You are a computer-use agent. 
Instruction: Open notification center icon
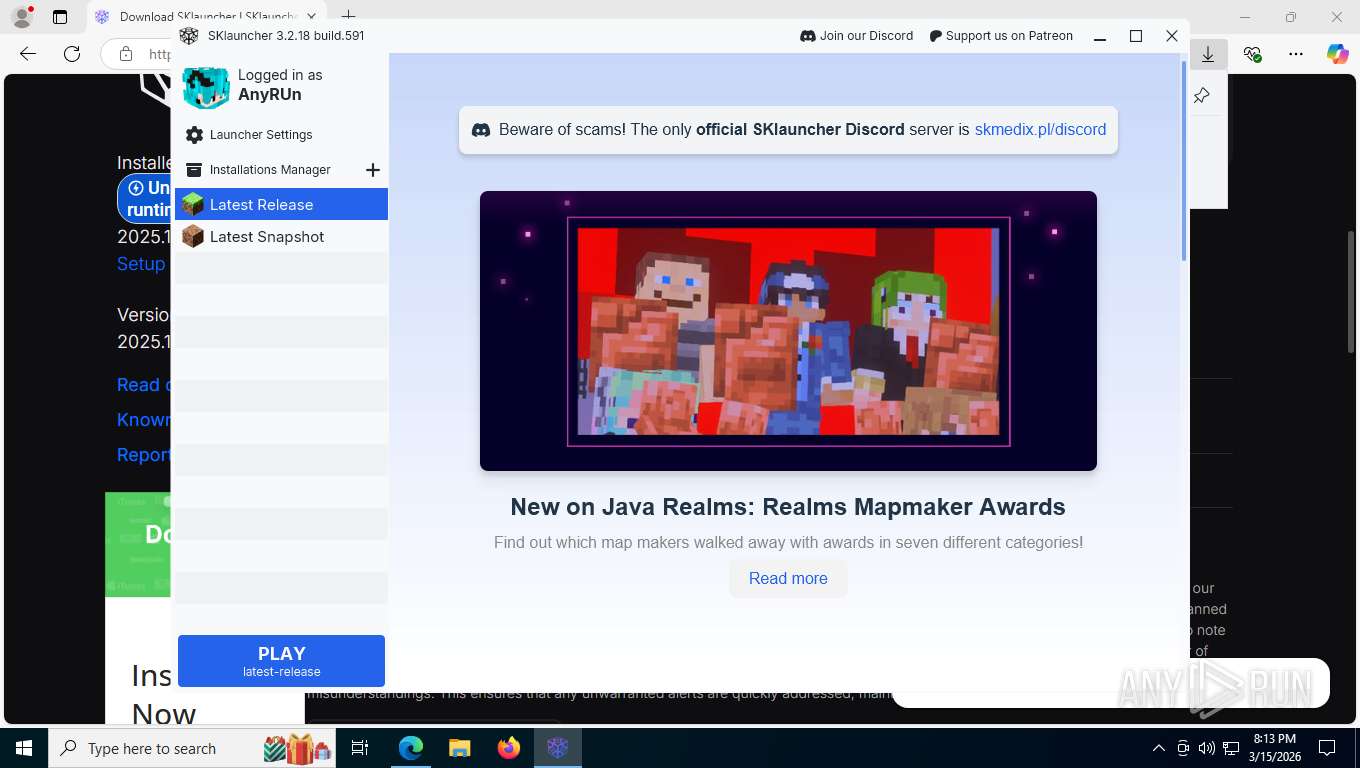tap(1327, 748)
